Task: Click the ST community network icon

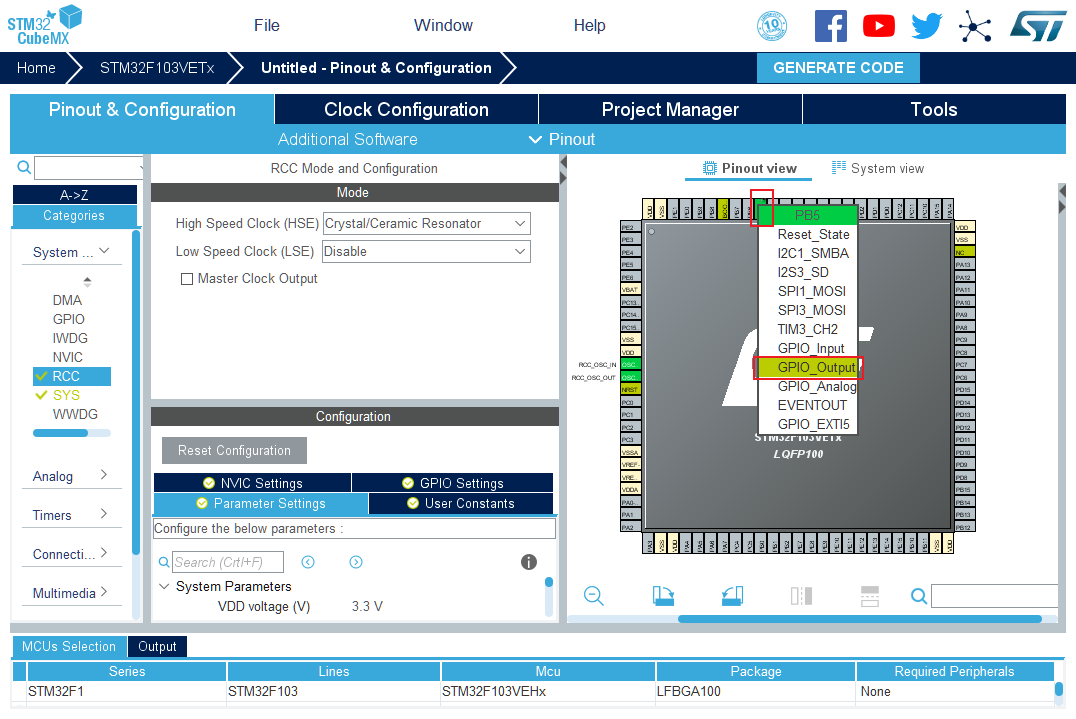Action: click(975, 26)
